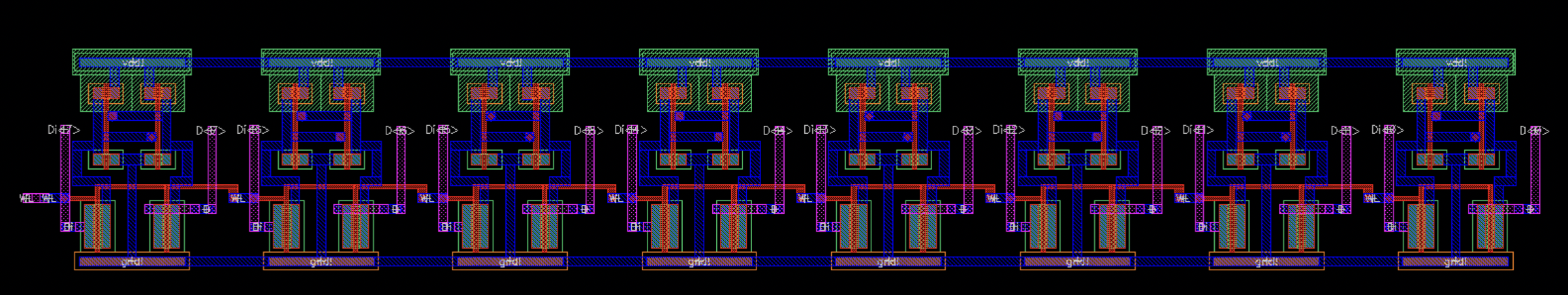Screen dimensions: 1568x295
Task: Select the Din<7> pin label
Action: click(x=63, y=130)
